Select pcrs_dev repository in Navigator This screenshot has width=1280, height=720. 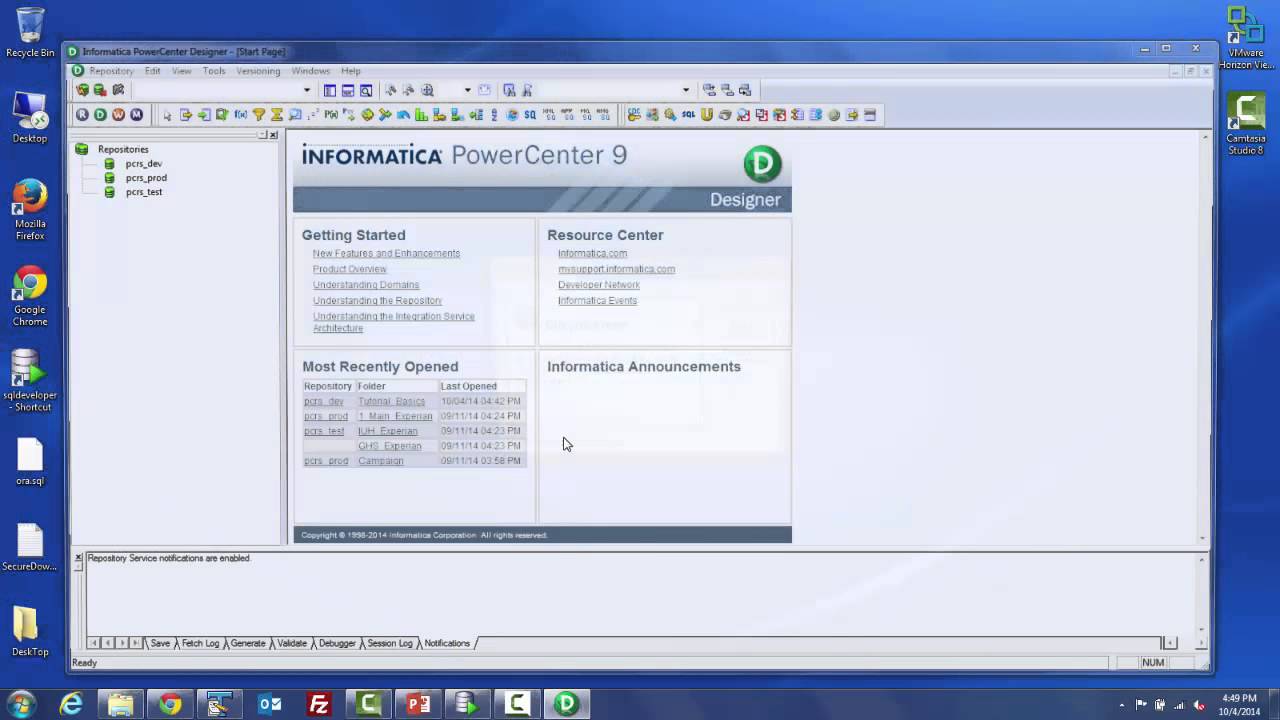pyautogui.click(x=143, y=163)
